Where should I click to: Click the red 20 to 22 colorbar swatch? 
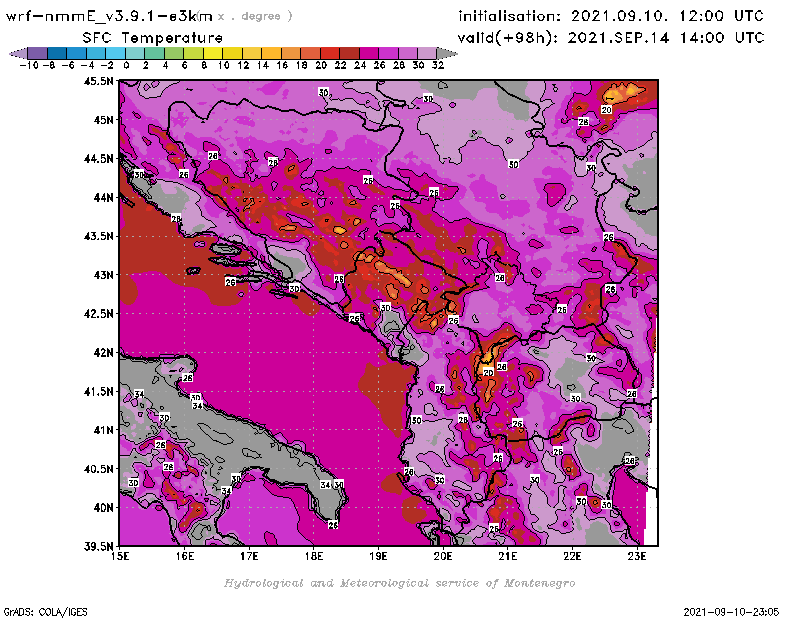pyautogui.click(x=330, y=53)
